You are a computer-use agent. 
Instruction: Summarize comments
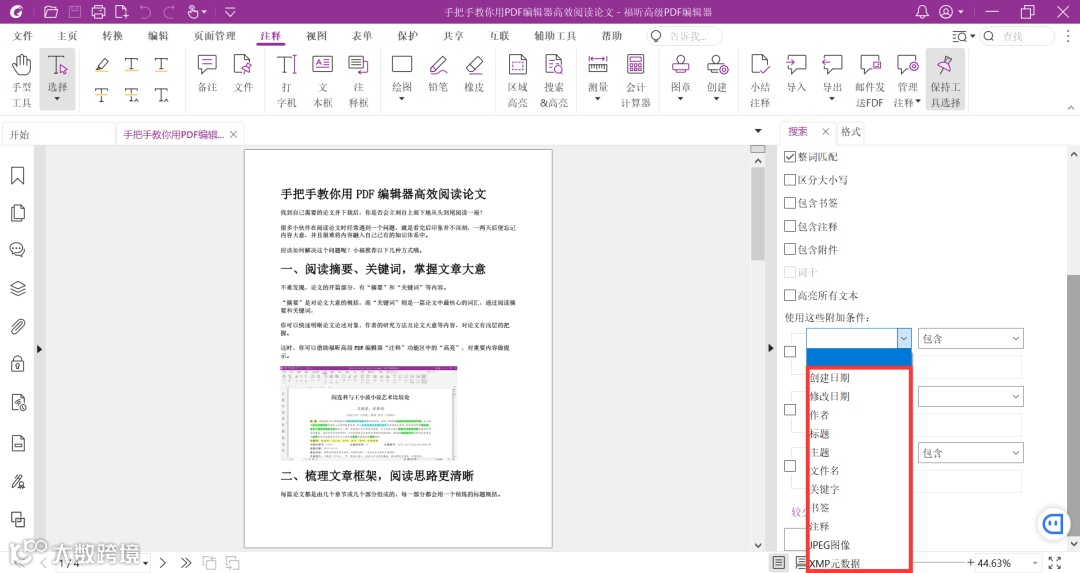(760, 81)
